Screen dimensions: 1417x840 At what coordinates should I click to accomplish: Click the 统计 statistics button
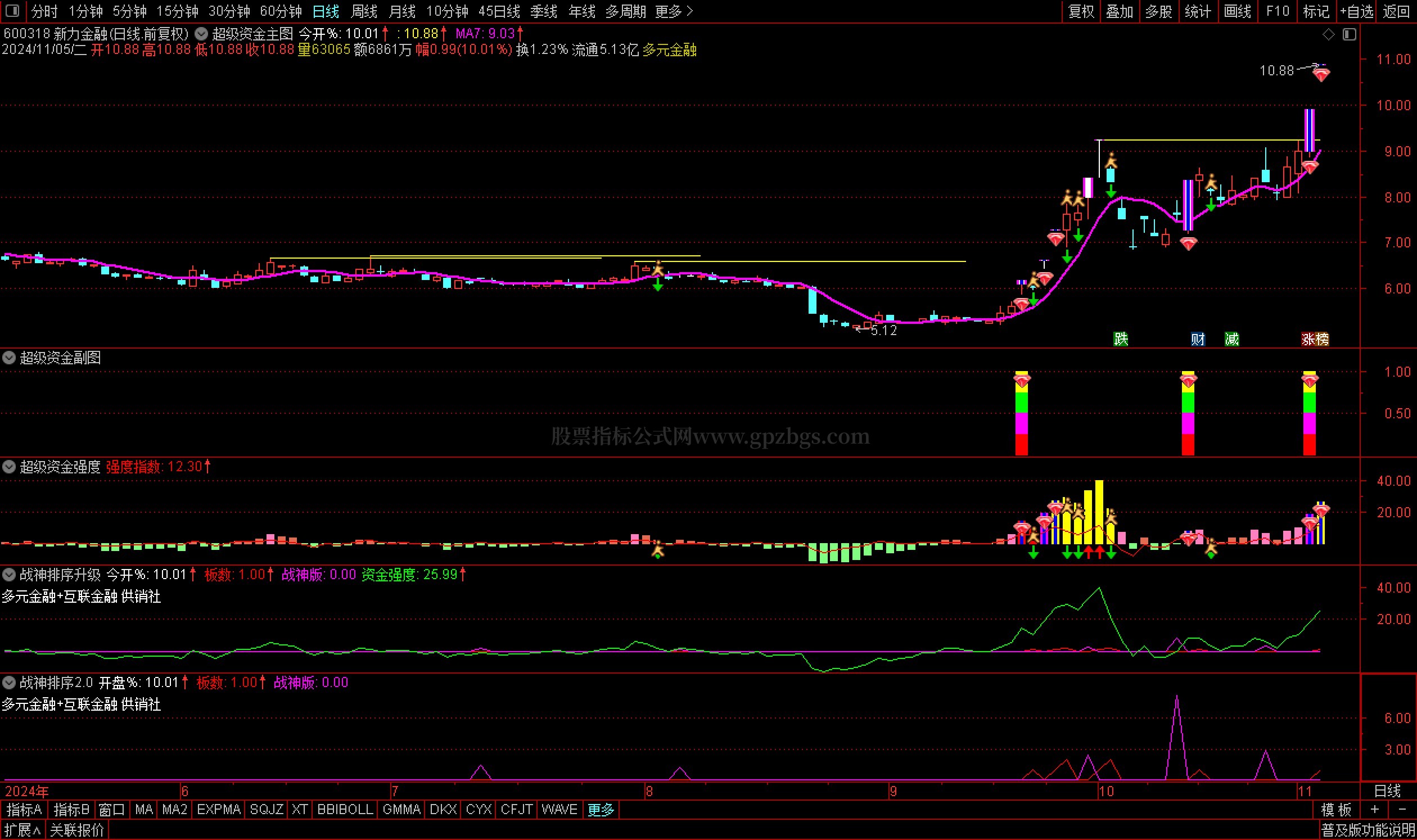[x=1198, y=11]
